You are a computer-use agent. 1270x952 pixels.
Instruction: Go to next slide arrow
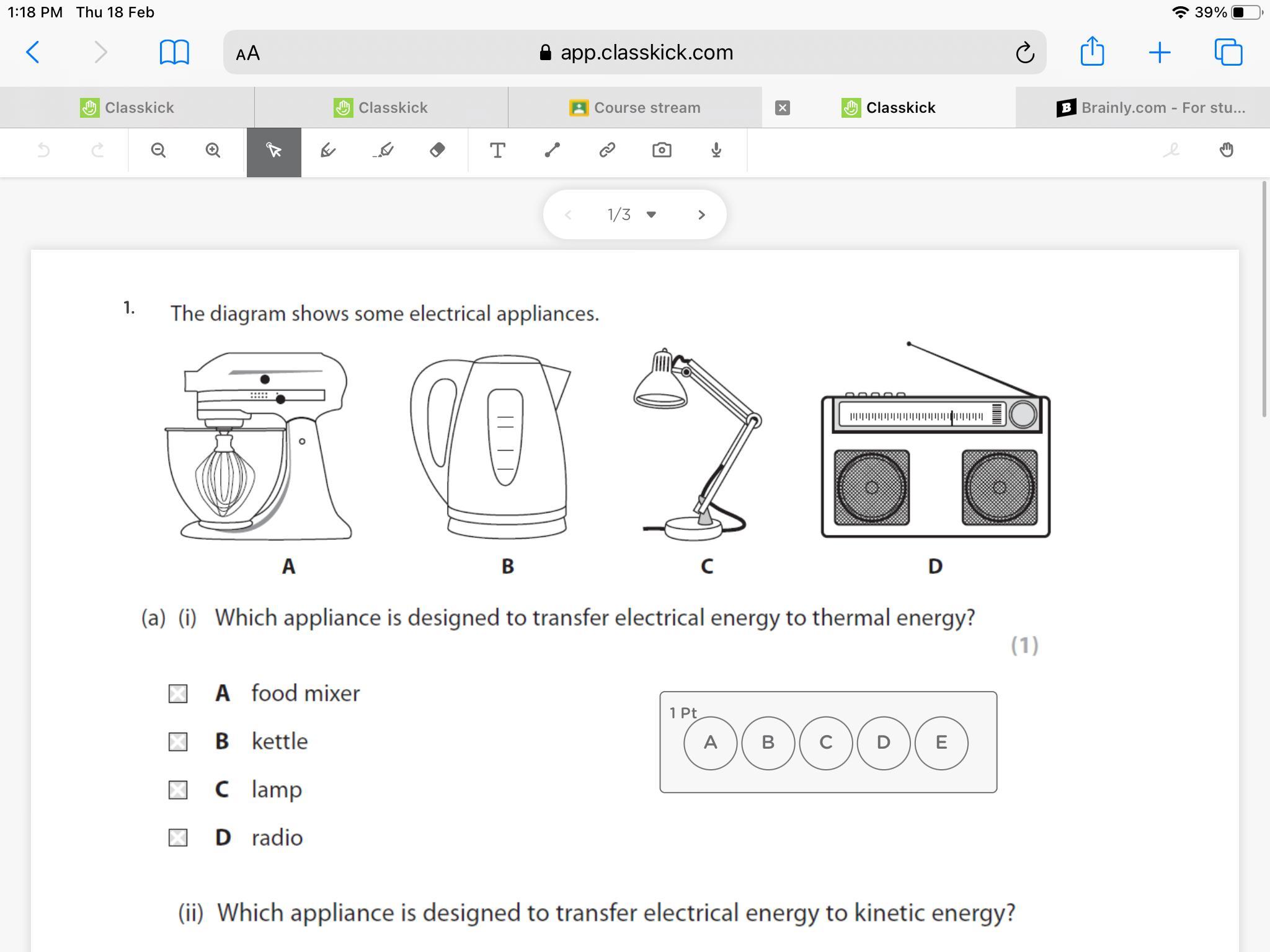(701, 214)
